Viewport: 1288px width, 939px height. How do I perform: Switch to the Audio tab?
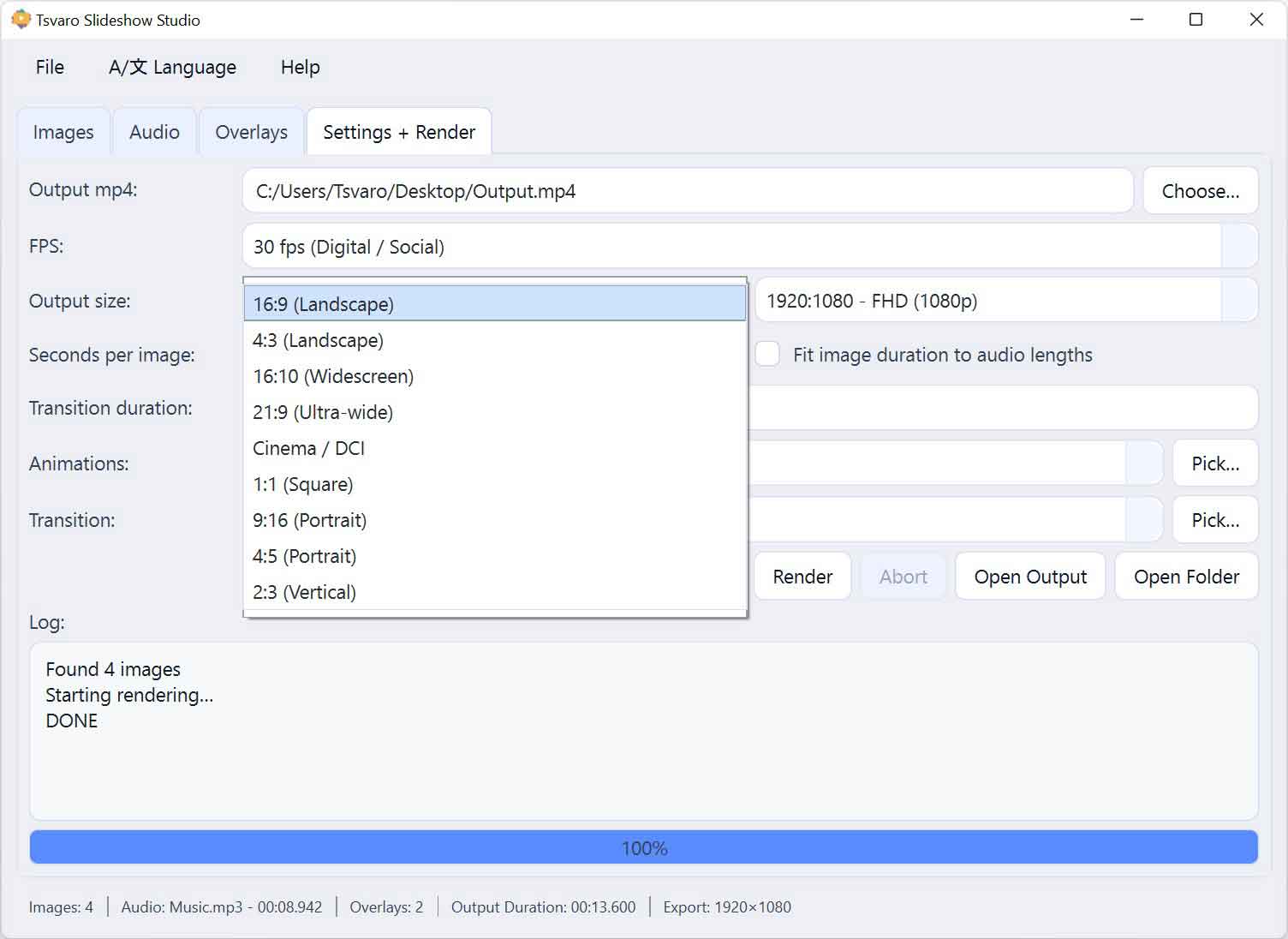(154, 132)
